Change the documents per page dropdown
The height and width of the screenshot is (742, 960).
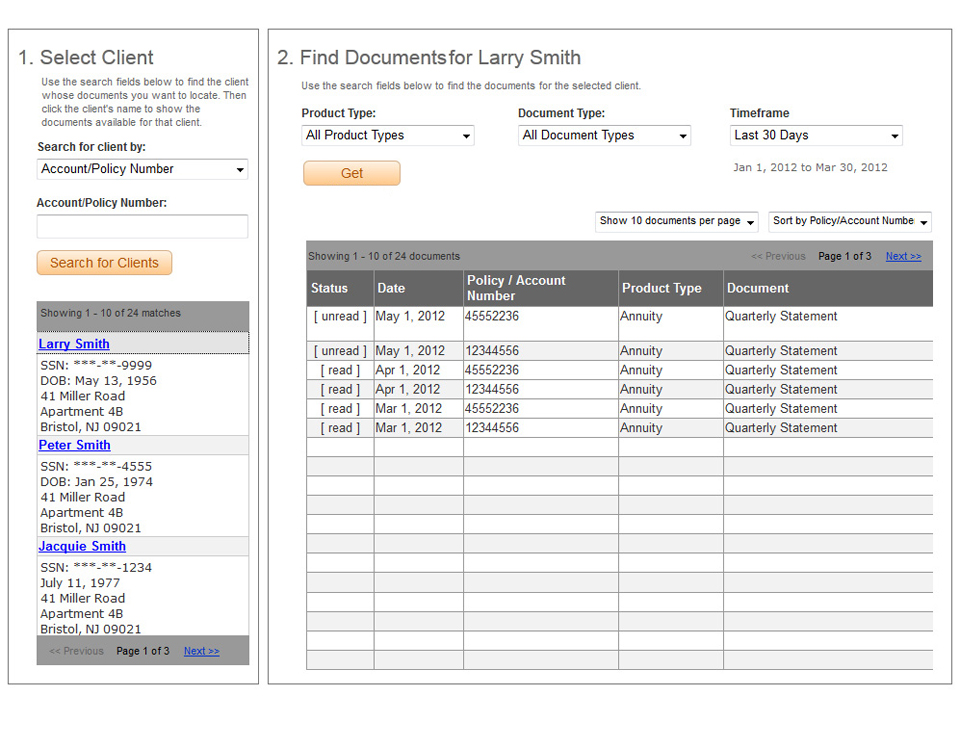click(x=677, y=221)
